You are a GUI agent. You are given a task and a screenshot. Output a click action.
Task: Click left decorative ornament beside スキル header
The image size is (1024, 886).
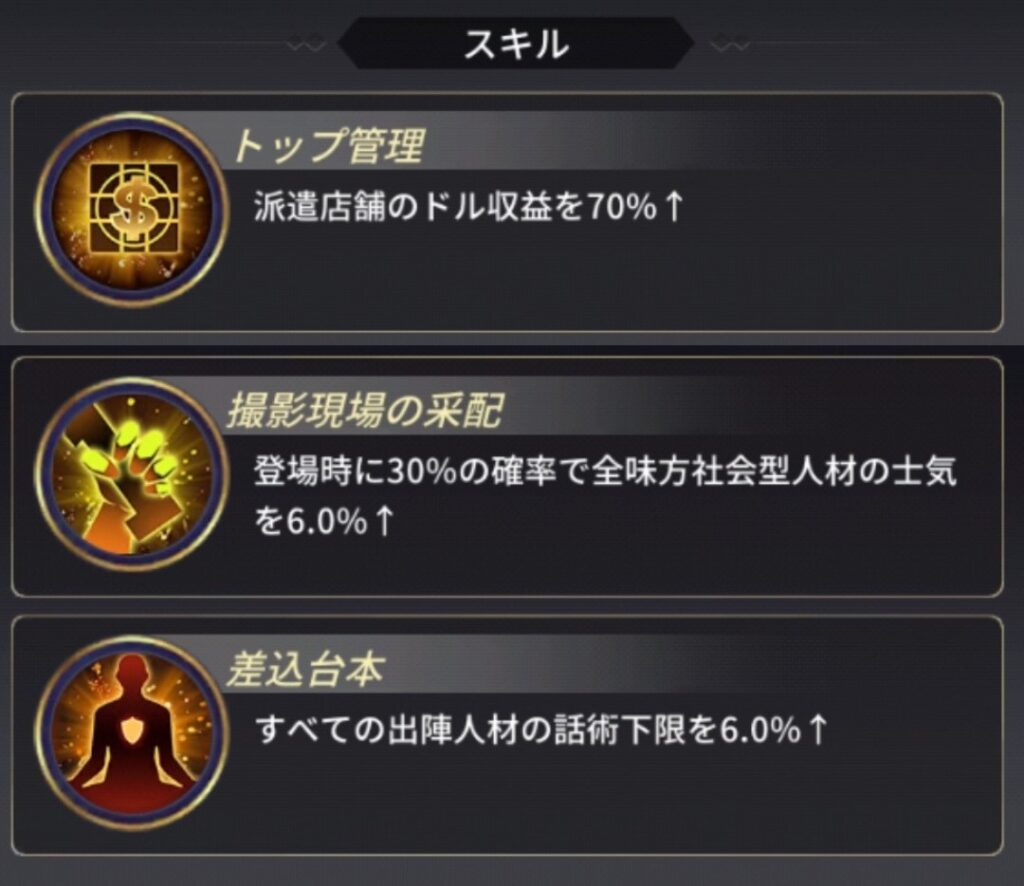(306, 46)
